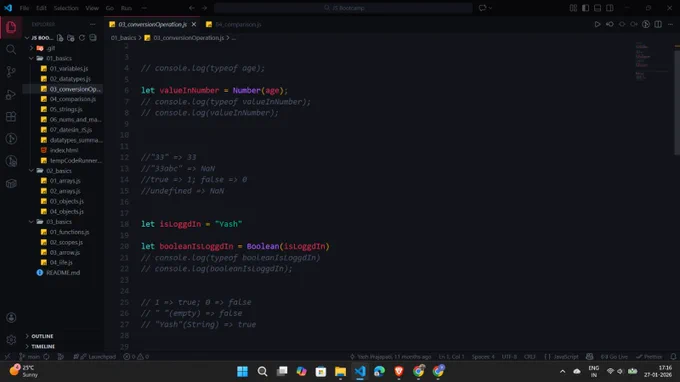Open Explorer views ellipsis menu
Viewport: 680px width, 382px height.
tap(92, 24)
